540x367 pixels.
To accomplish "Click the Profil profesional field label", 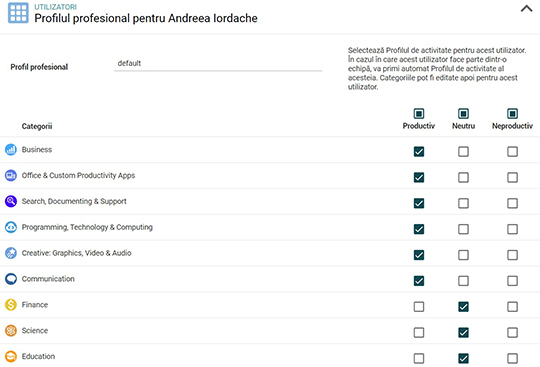I will pyautogui.click(x=39, y=67).
